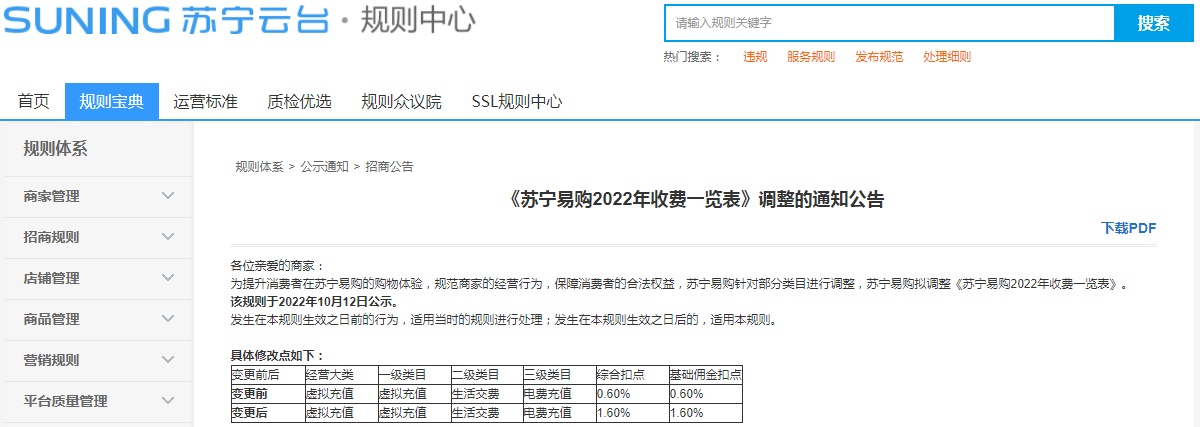This screenshot has width=1200, height=427.
Task: Go to the 首页 tab
Action: coord(33,101)
